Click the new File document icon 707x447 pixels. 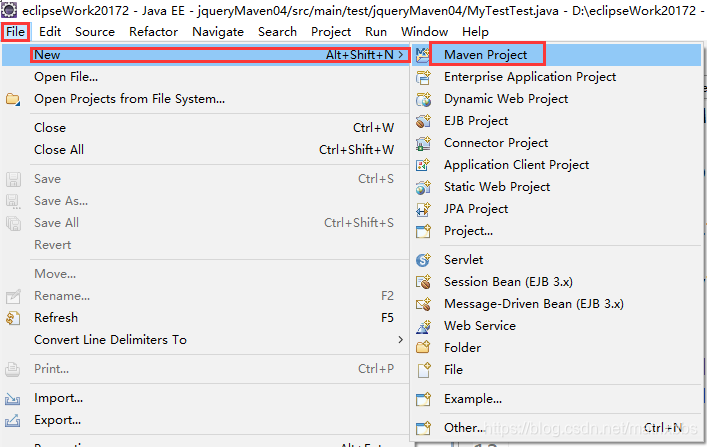click(x=423, y=370)
